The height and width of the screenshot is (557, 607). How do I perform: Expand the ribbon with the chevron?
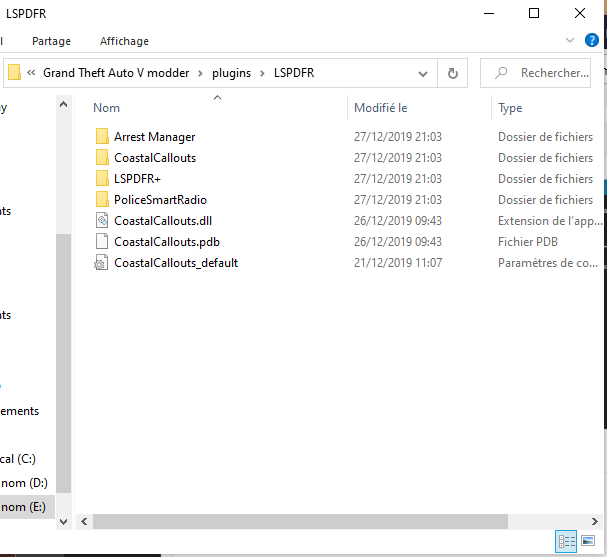coord(569,40)
